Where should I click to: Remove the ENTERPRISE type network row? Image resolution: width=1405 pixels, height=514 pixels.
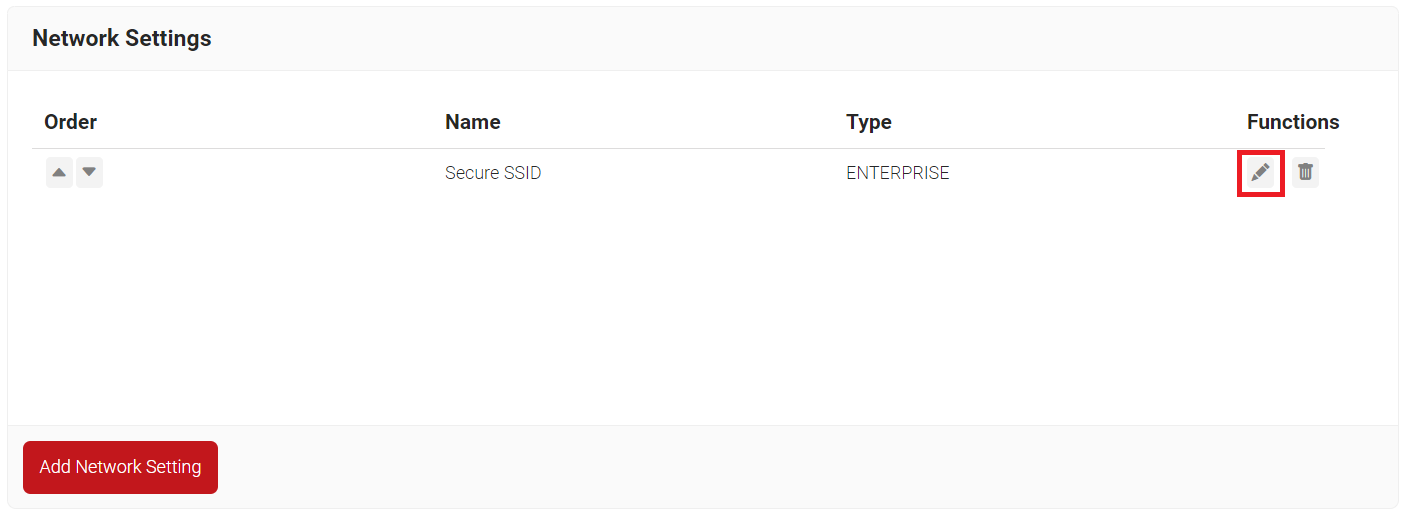point(1305,173)
